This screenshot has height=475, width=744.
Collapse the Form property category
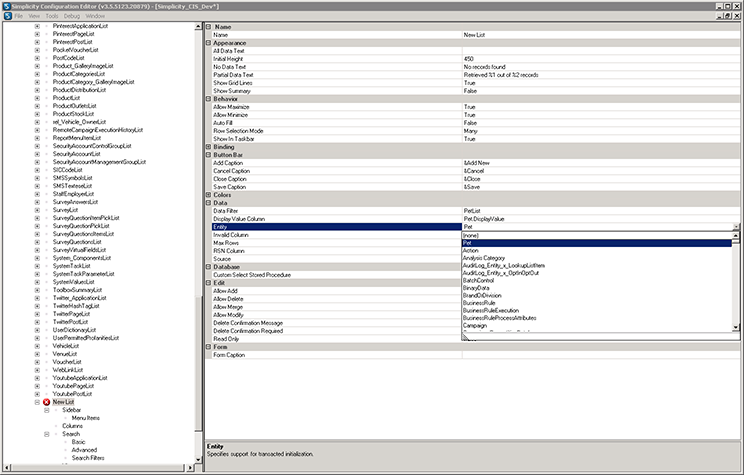(208, 347)
